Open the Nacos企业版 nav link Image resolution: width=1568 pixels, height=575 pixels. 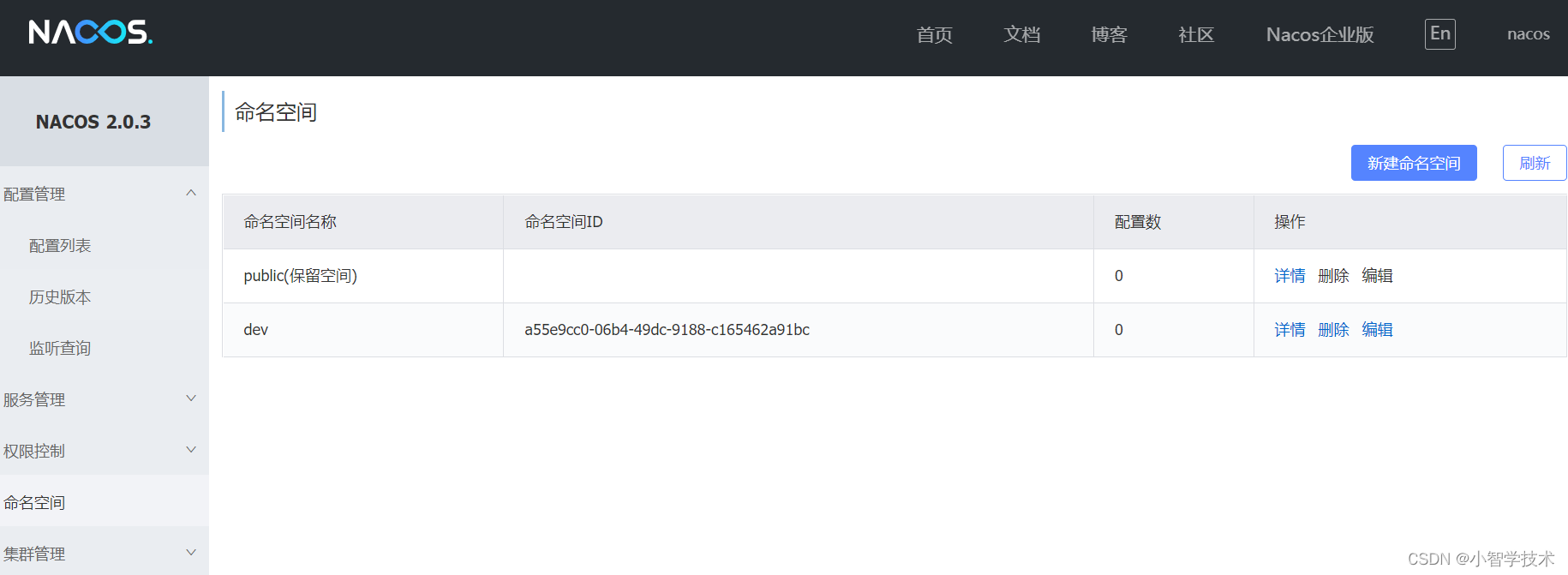(1320, 34)
